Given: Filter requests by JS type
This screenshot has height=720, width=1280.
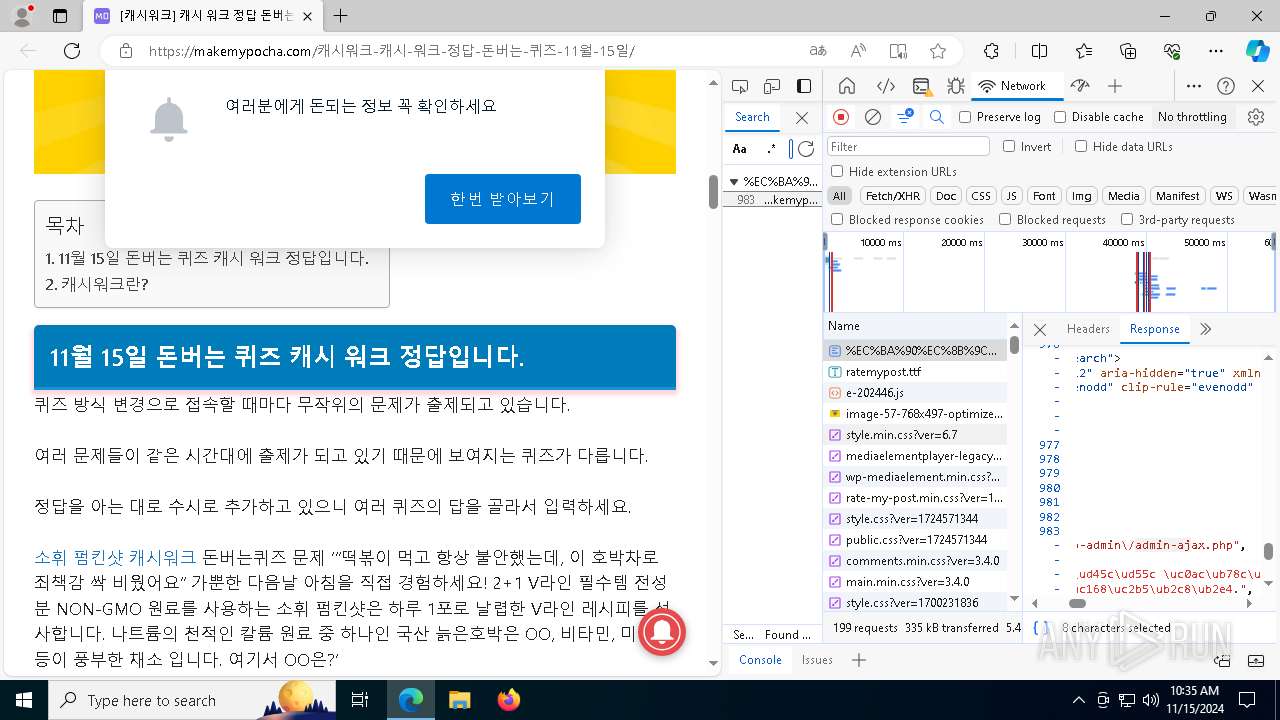Looking at the screenshot, I should (1011, 196).
